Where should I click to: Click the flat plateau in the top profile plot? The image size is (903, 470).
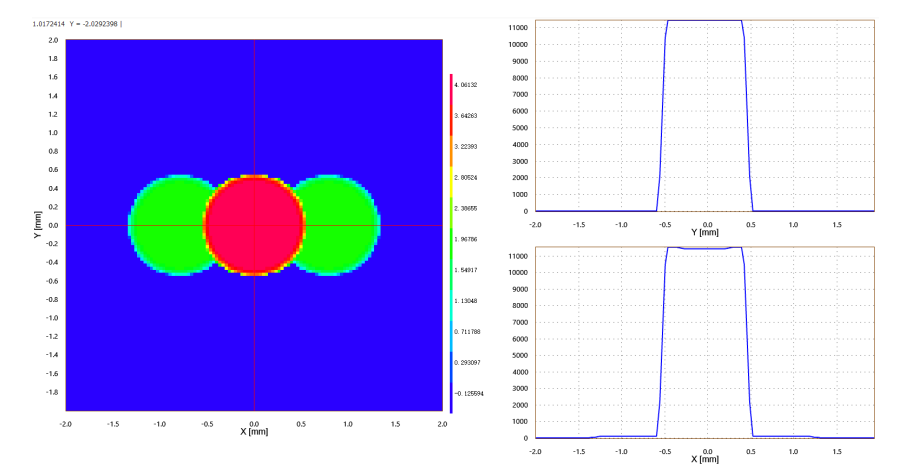(x=705, y=20)
